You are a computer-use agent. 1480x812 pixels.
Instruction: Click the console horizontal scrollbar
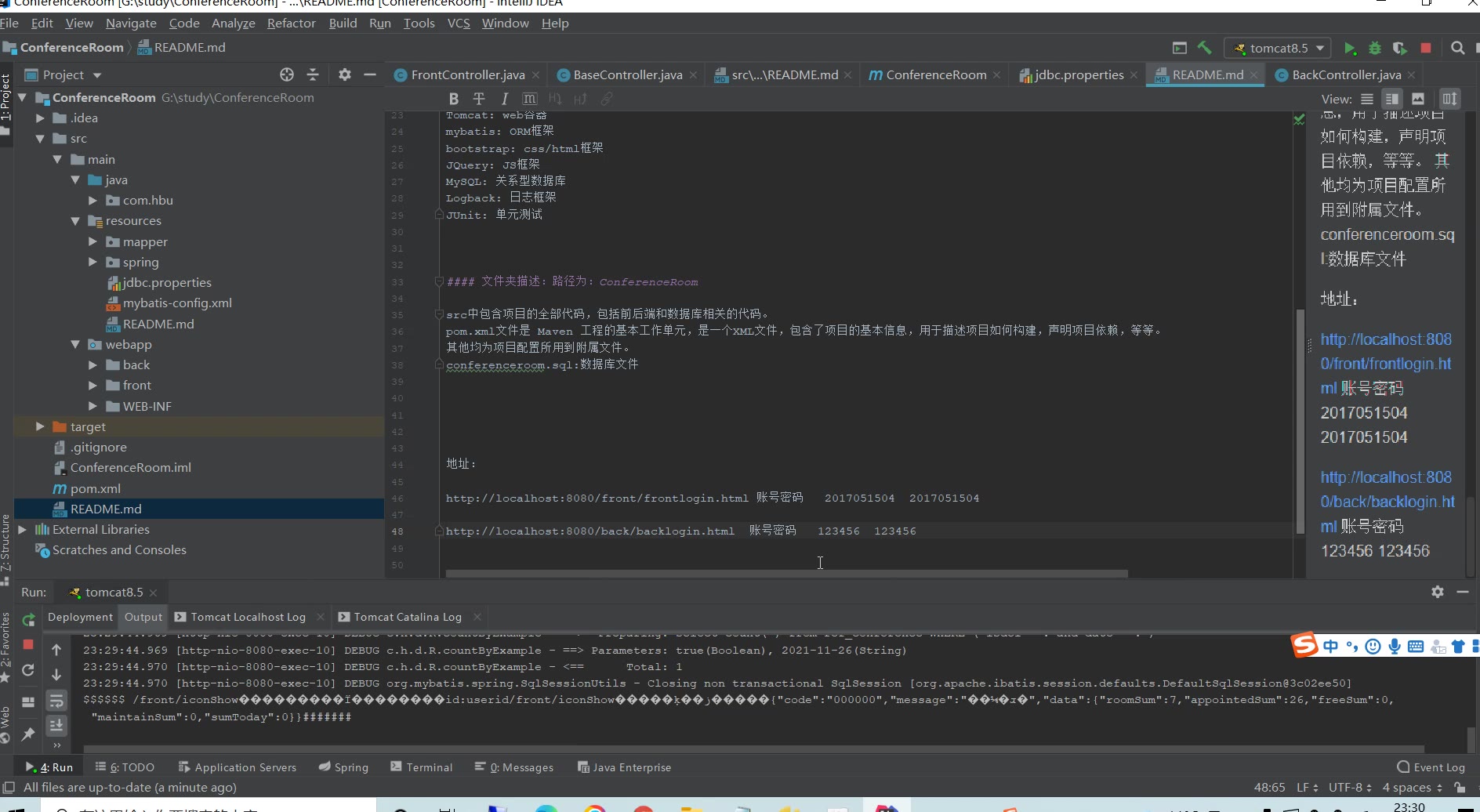click(x=753, y=749)
